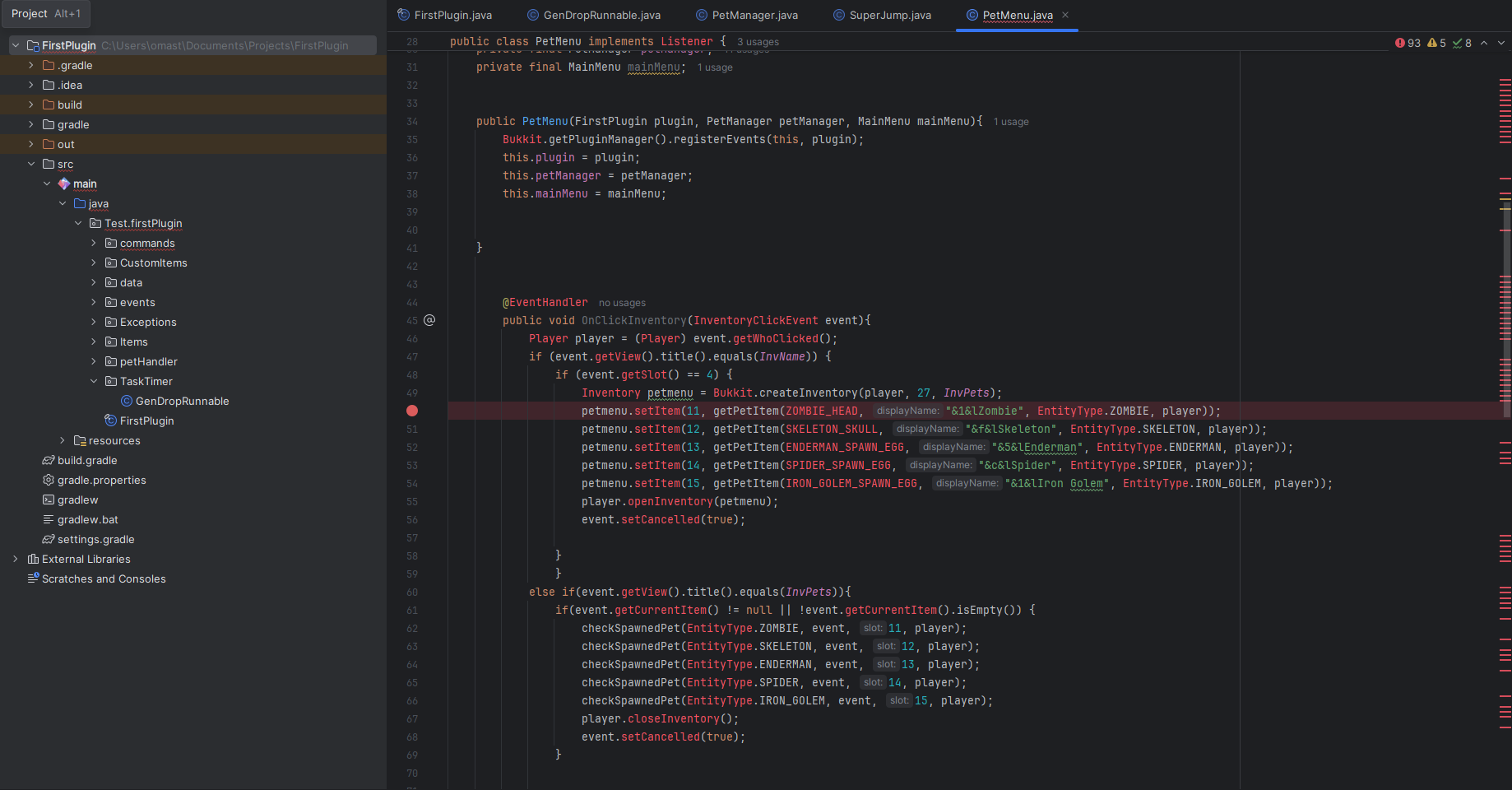
Task: Click the warnings indicator showing 5
Action: (1436, 43)
